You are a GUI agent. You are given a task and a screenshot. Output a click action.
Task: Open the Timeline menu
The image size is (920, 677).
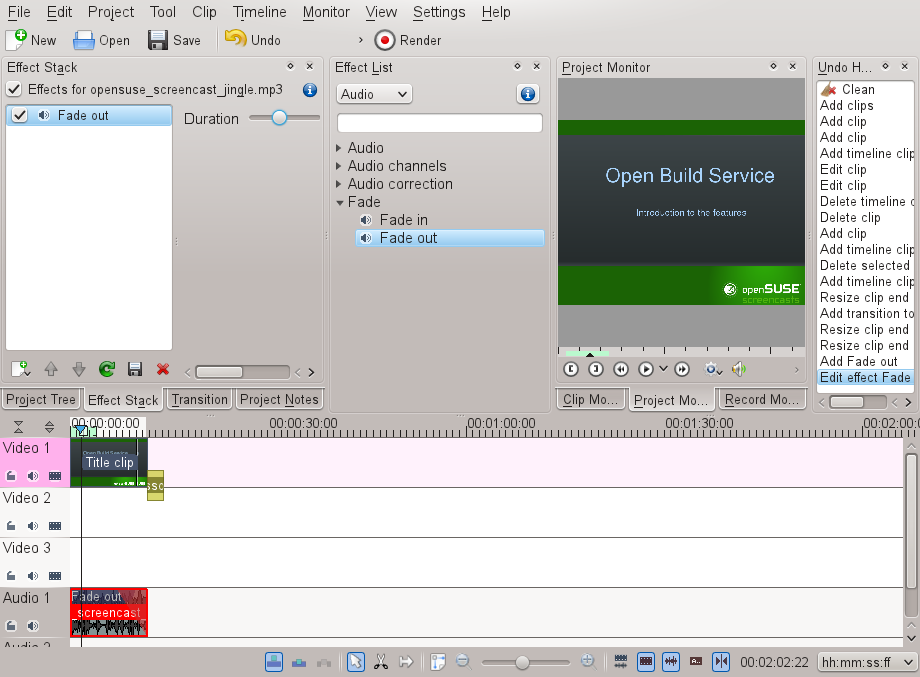259,12
